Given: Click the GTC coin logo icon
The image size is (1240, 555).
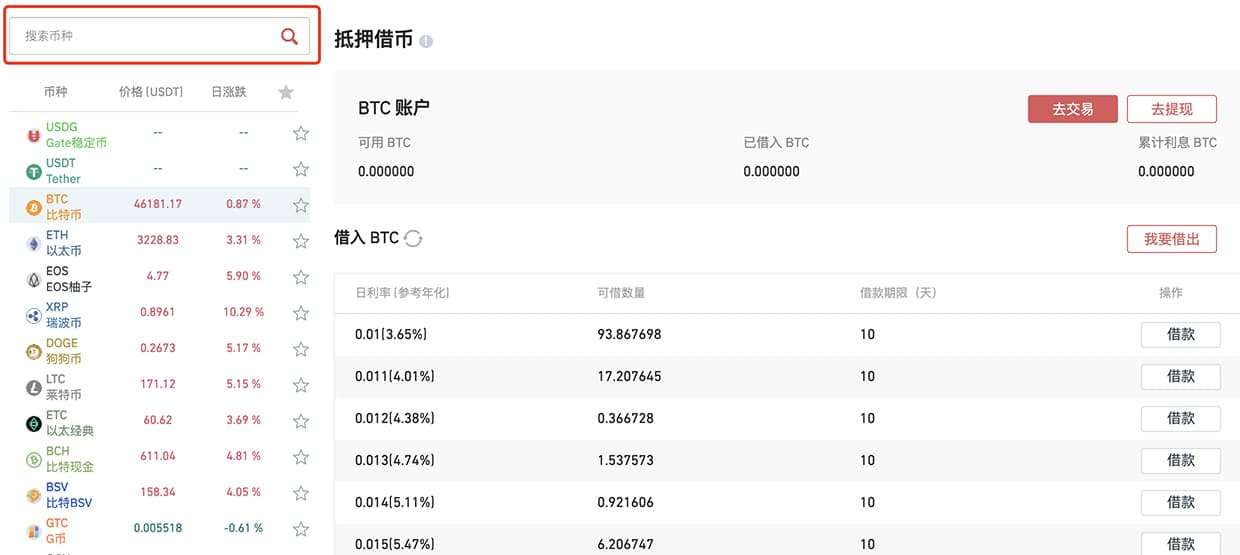Looking at the screenshot, I should pyautogui.click(x=33, y=531).
